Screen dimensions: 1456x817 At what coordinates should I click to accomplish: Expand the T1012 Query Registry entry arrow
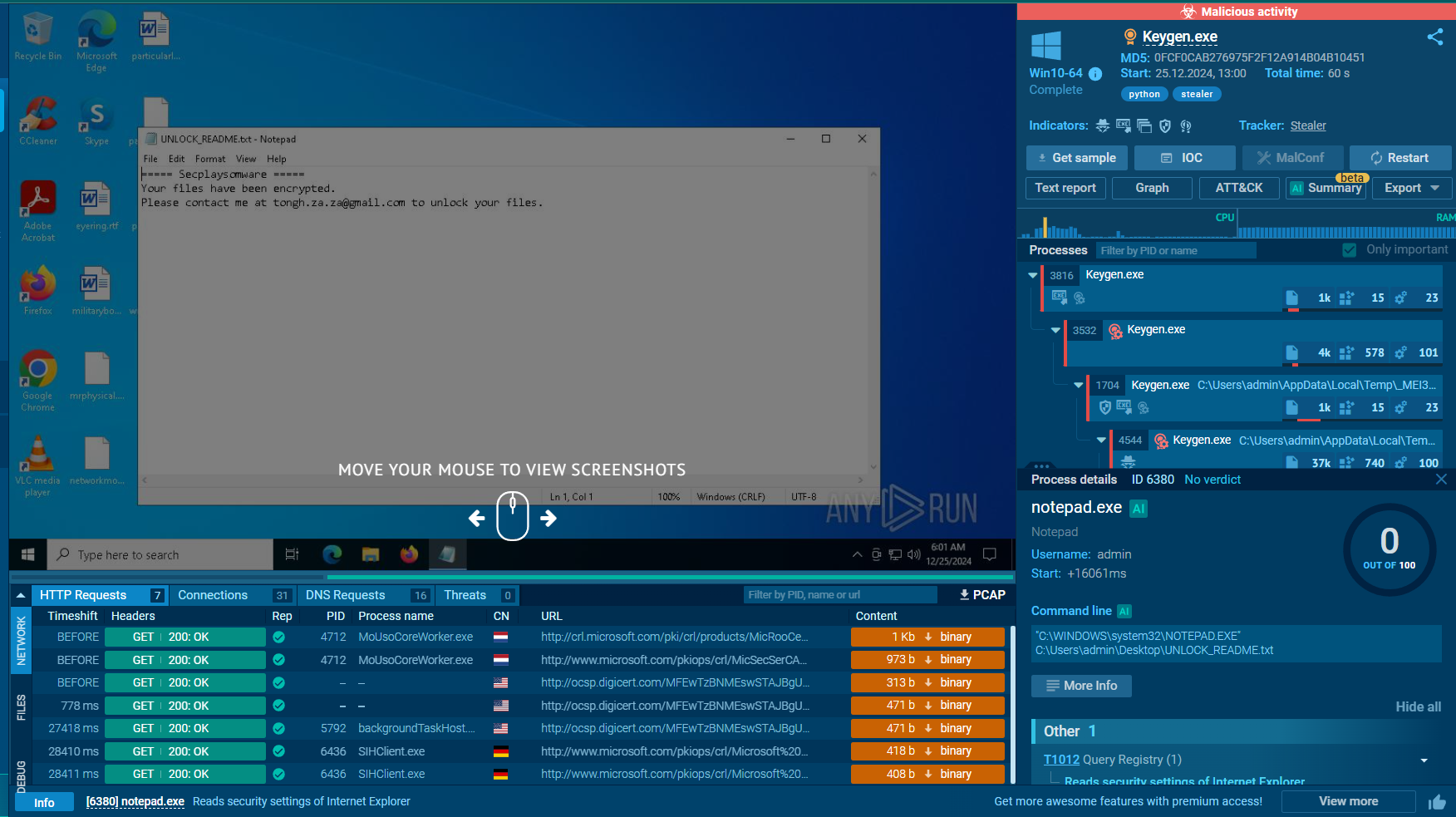coord(1424,760)
